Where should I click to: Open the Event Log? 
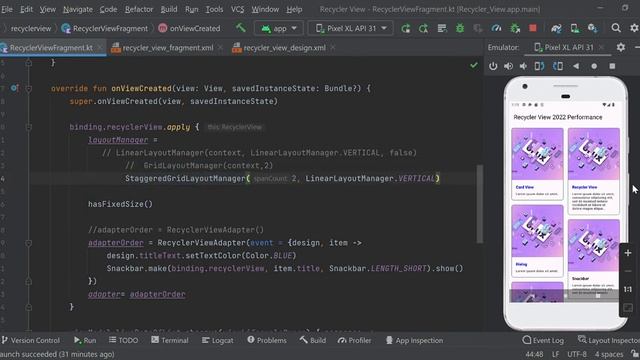pos(543,340)
